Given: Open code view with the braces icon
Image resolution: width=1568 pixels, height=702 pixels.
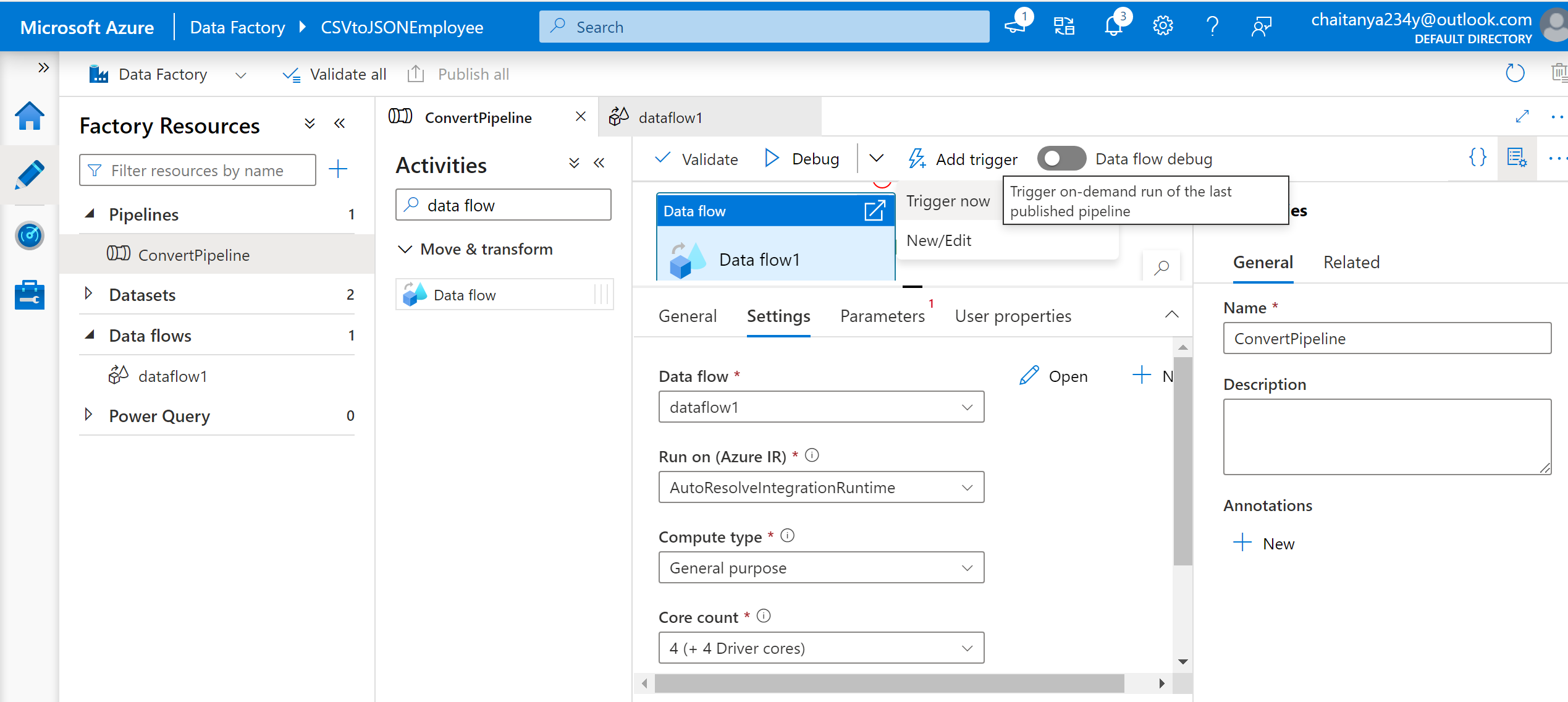Looking at the screenshot, I should (x=1478, y=158).
